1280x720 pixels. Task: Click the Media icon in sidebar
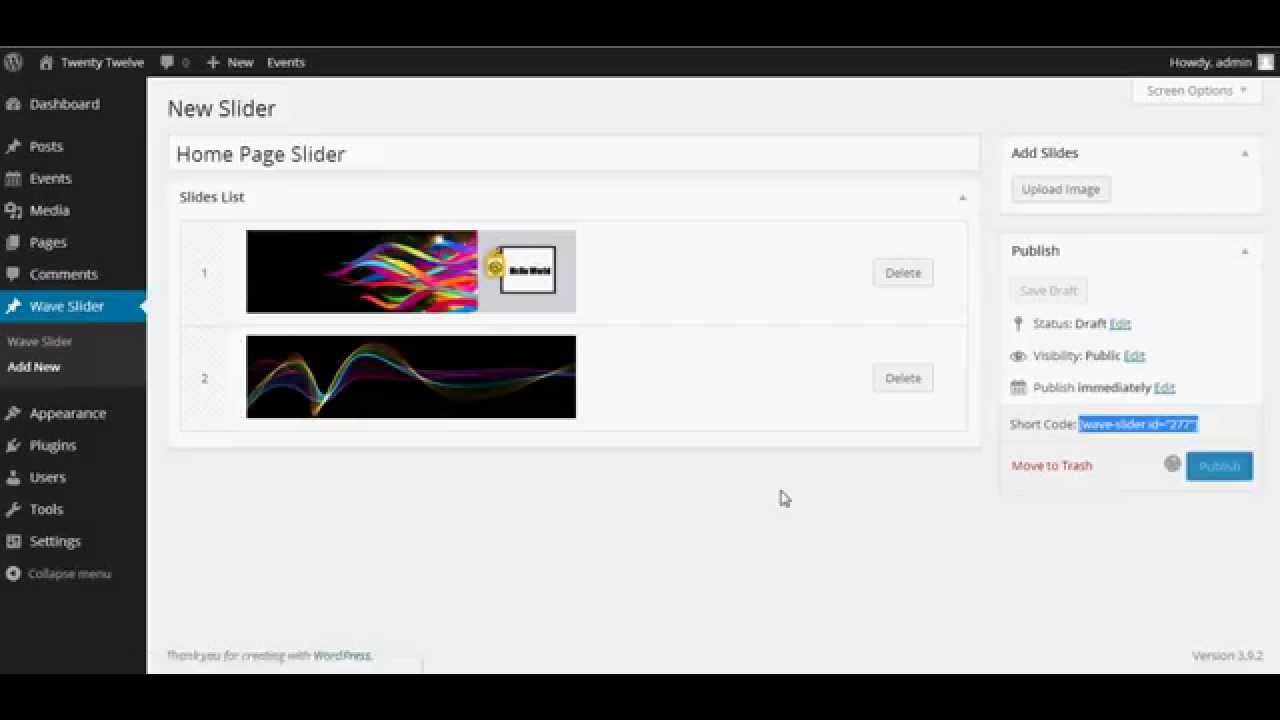(x=13, y=210)
